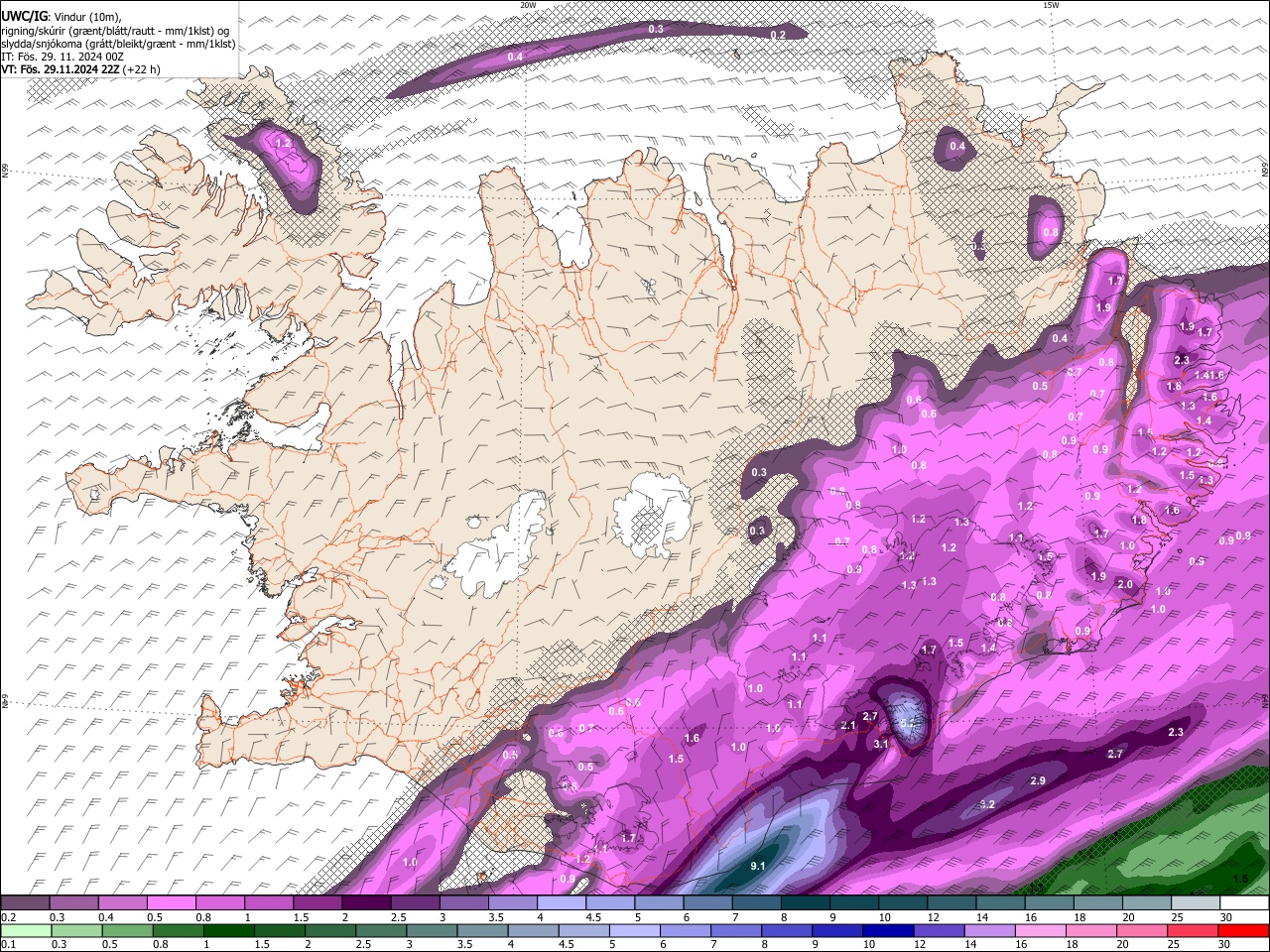Pick top-row light gray swatch between 25 and 30

coord(1196,903)
